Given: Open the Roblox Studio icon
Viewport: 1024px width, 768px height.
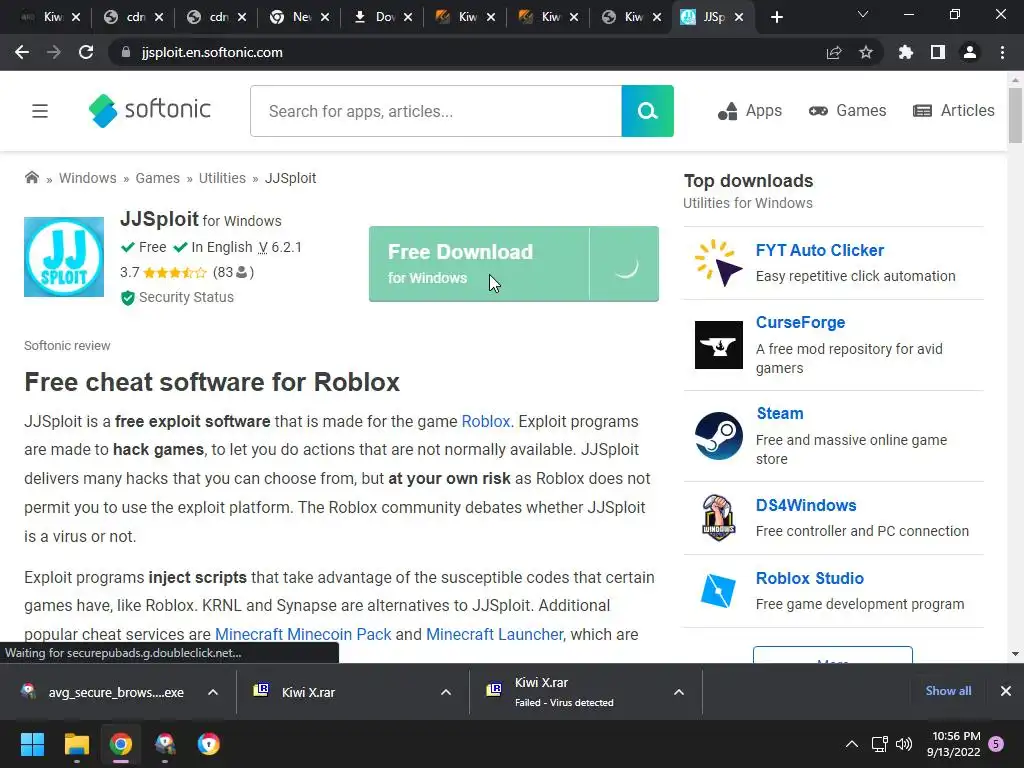Looking at the screenshot, I should coord(718,590).
